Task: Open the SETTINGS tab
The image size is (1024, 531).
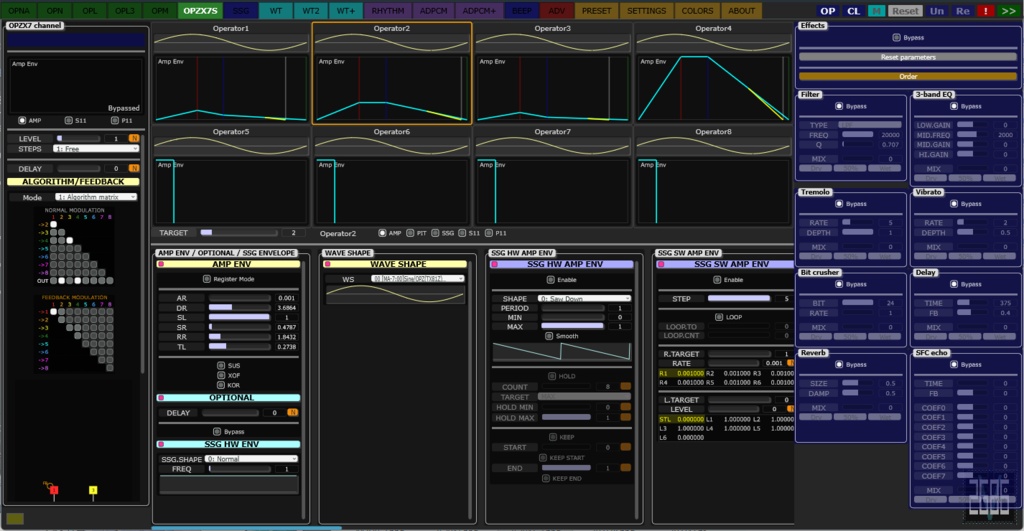Action: 647,11
